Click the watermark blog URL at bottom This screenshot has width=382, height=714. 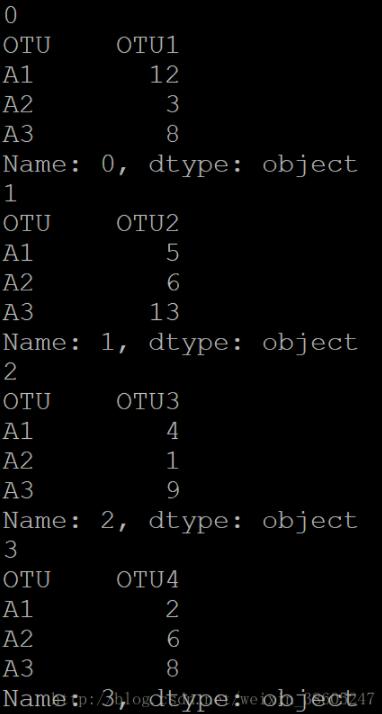coord(213,698)
